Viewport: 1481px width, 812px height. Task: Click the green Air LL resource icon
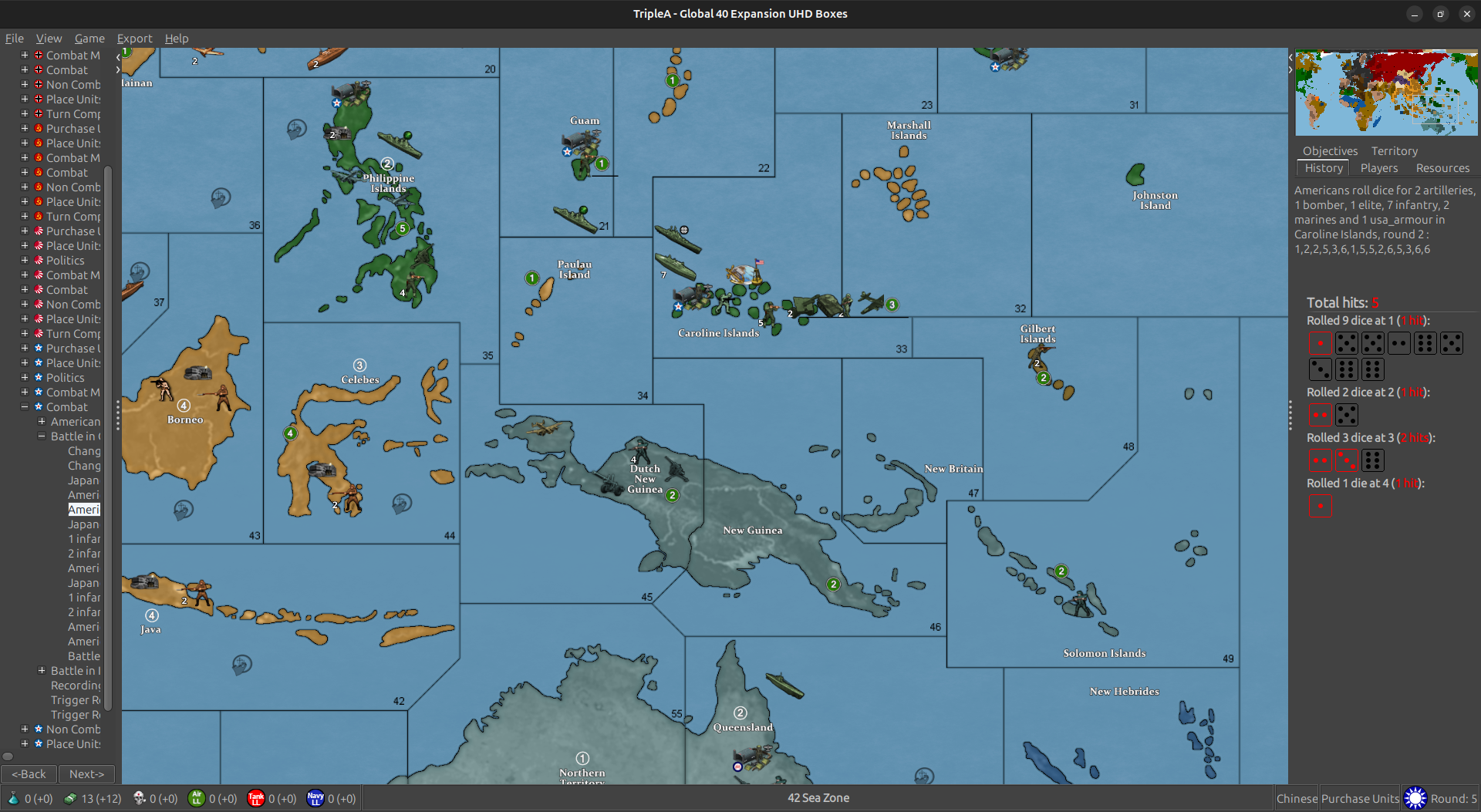coord(196,798)
